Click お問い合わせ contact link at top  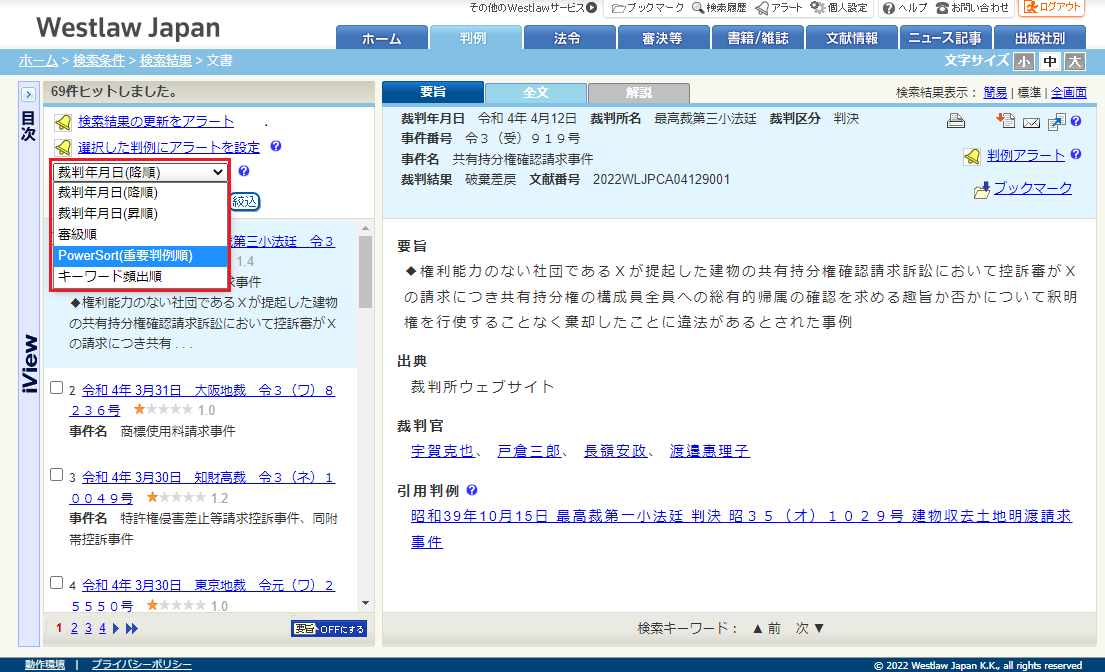point(973,8)
